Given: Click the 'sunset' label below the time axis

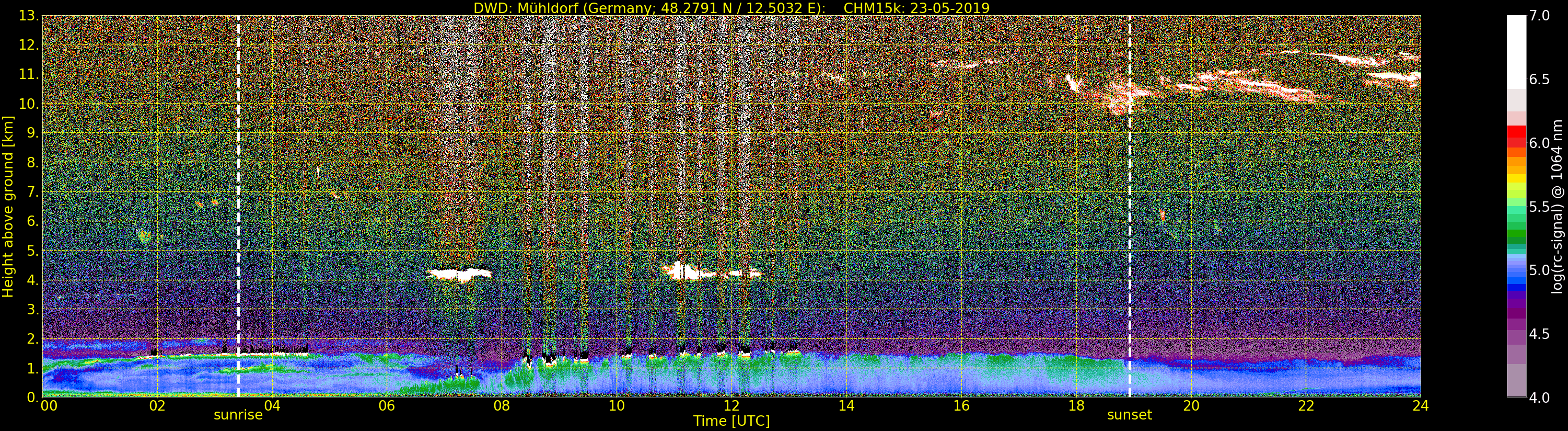Looking at the screenshot, I should pyautogui.click(x=1130, y=415).
